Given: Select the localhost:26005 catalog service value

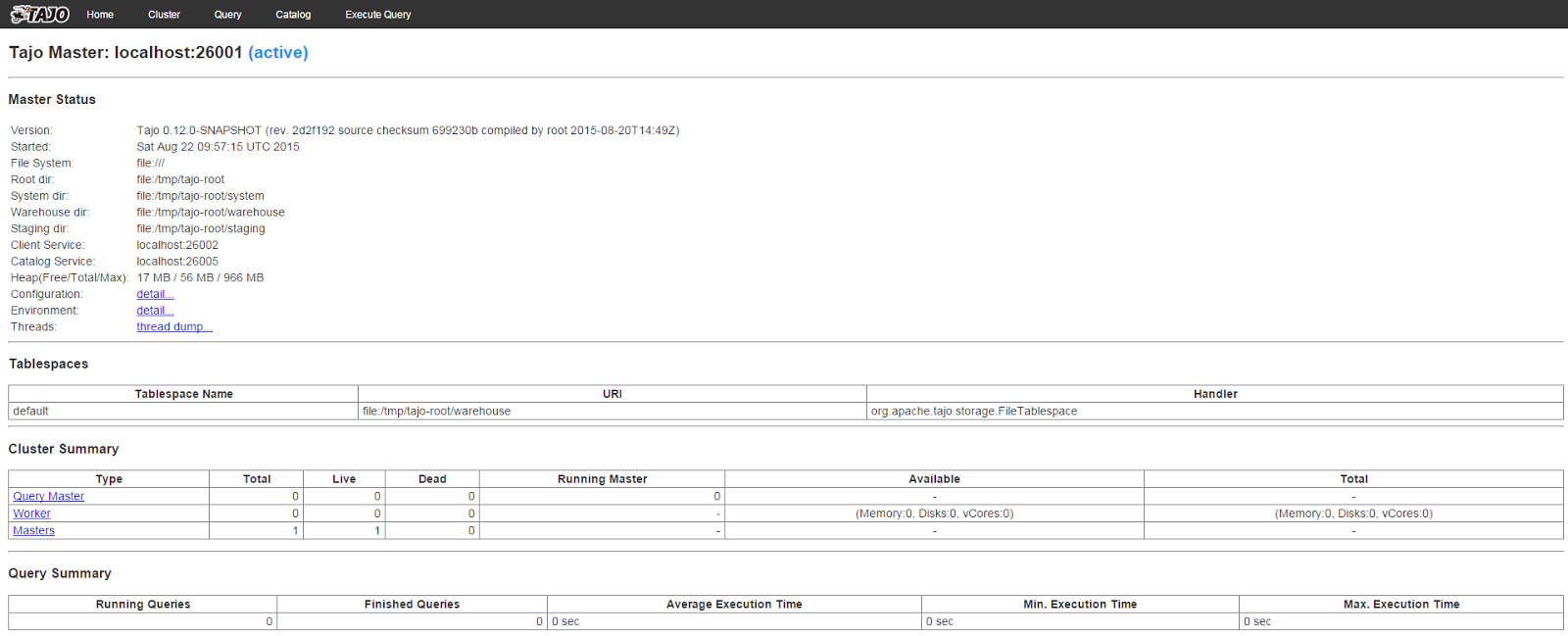Looking at the screenshot, I should pos(177,262).
